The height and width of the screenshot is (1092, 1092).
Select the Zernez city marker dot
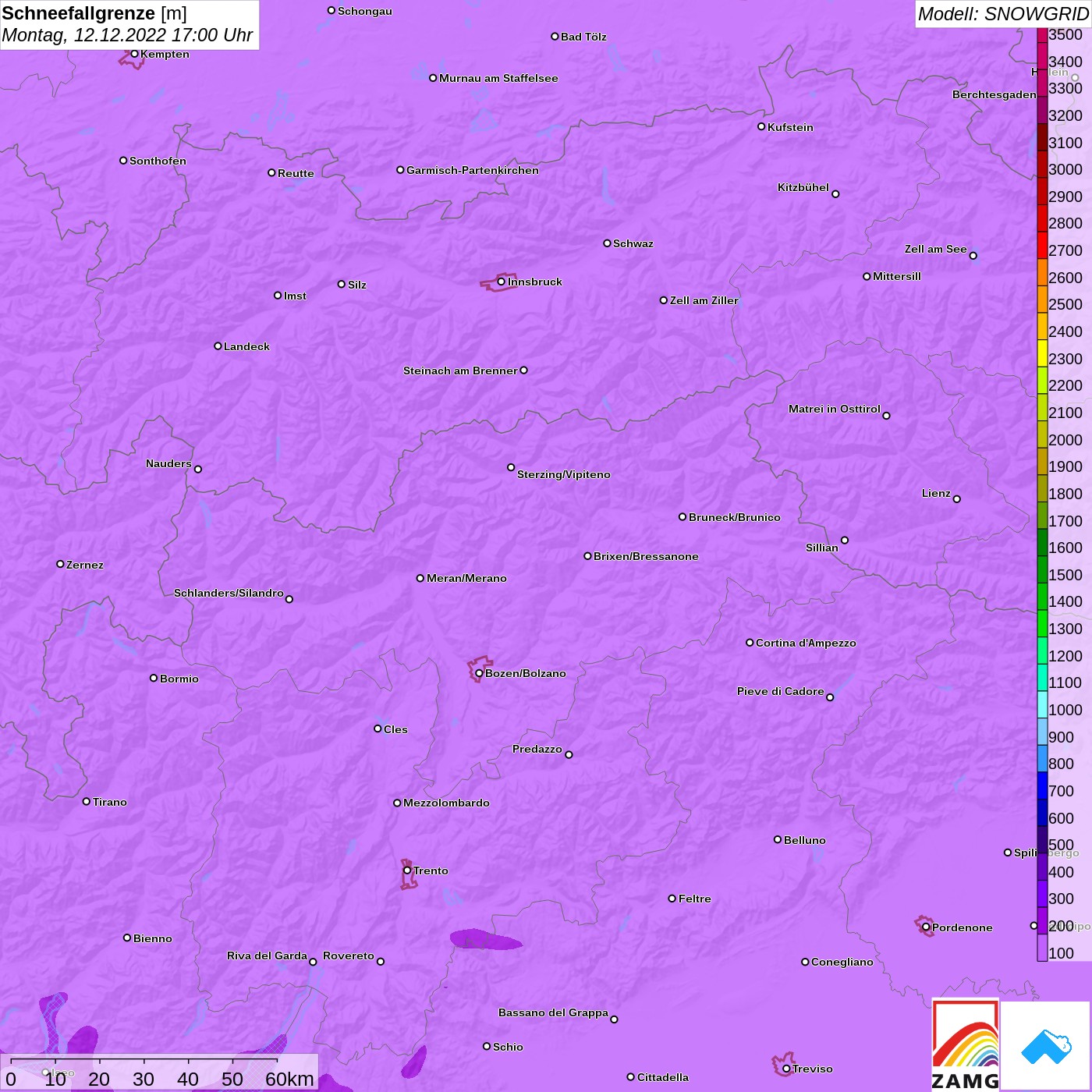(x=60, y=564)
